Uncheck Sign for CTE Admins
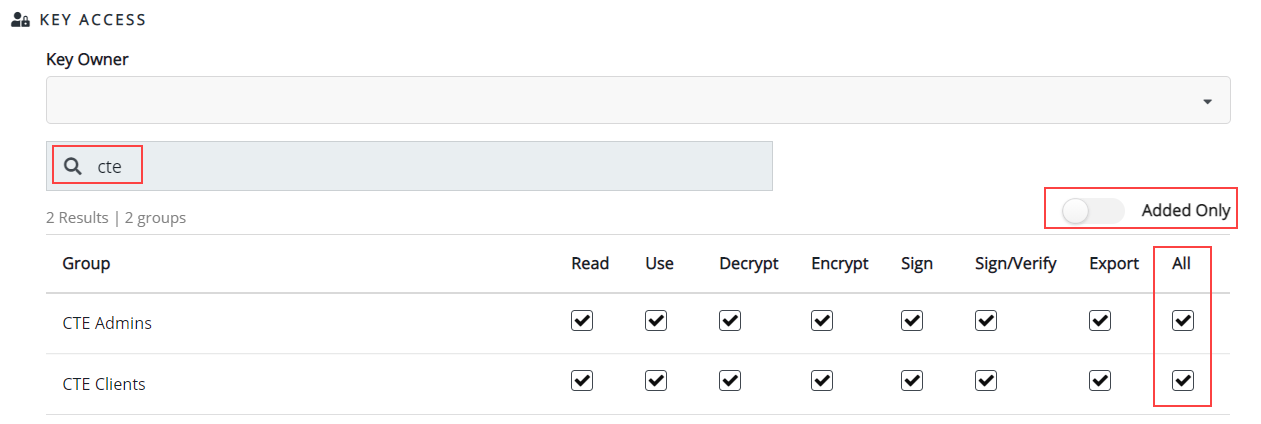Viewport: 1261px width, 424px height. 911,321
